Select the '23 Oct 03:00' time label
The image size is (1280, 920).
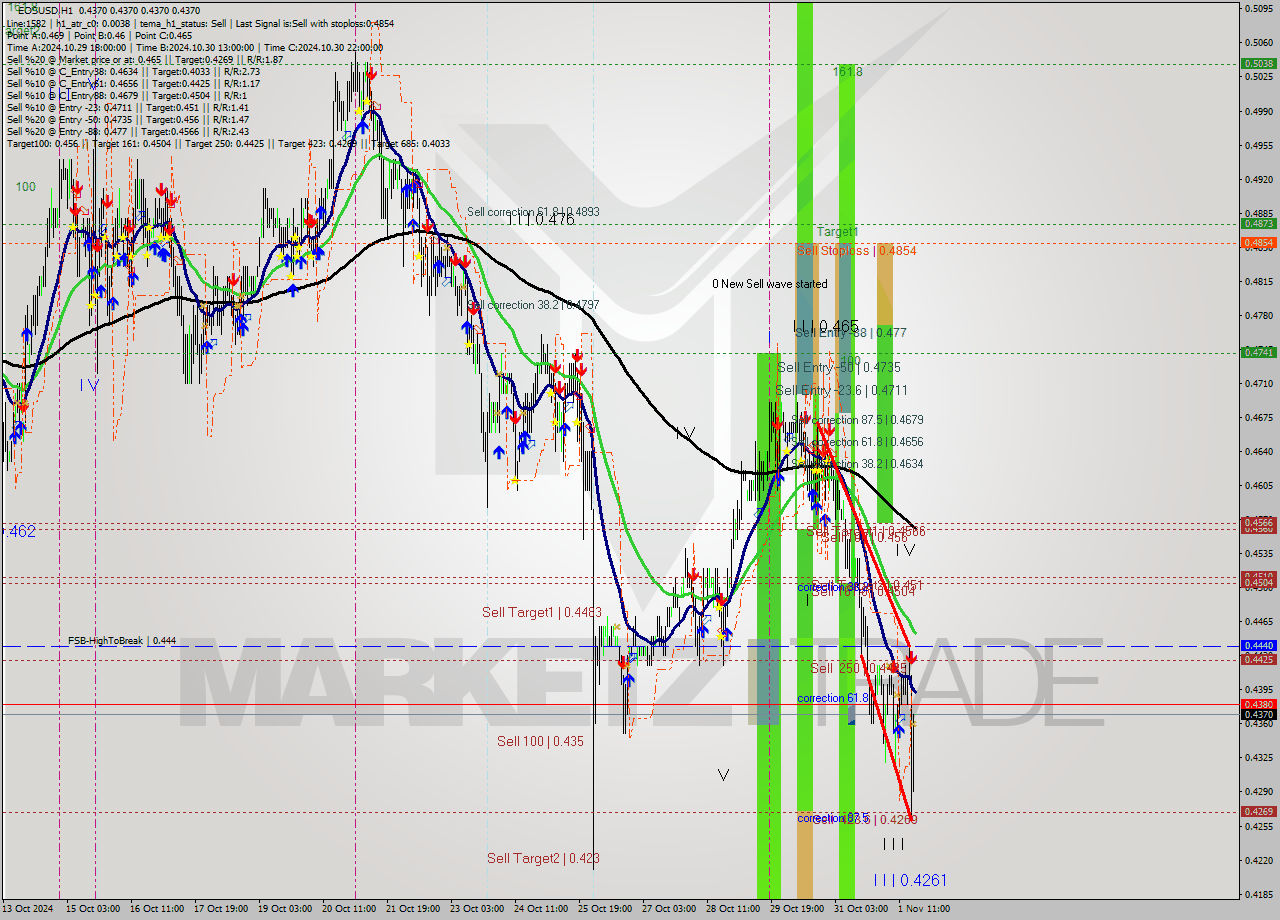point(477,909)
